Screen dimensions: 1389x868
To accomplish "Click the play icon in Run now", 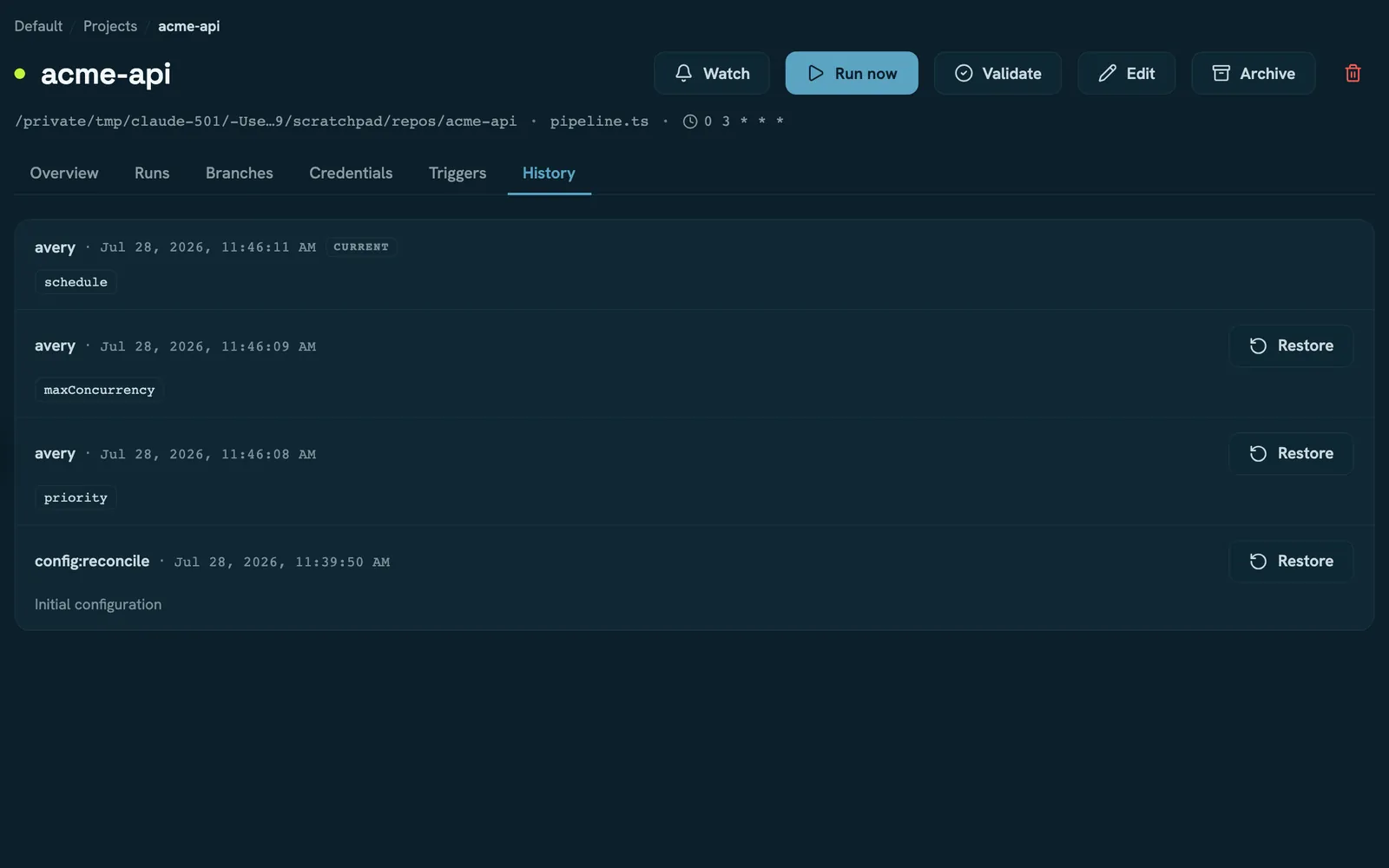I will click(x=816, y=73).
